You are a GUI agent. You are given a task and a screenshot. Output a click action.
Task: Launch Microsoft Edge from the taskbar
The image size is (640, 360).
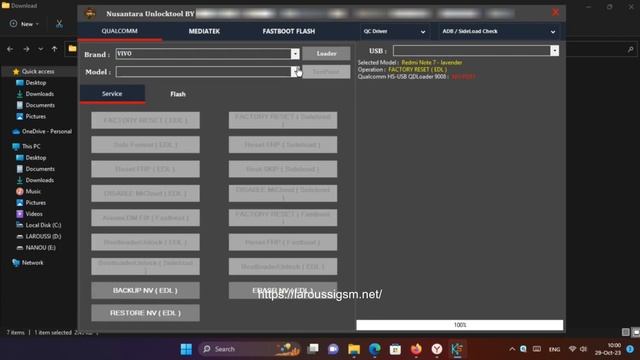(x=375, y=349)
